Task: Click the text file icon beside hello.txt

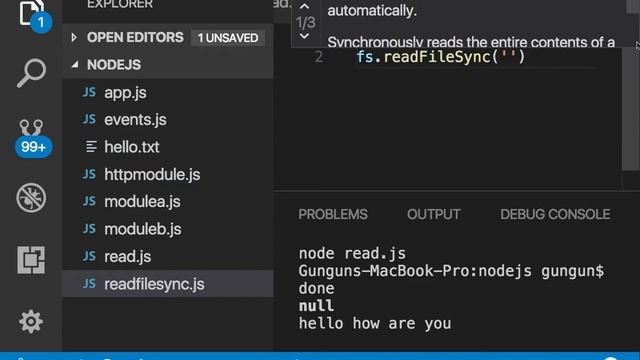Action: (91, 147)
